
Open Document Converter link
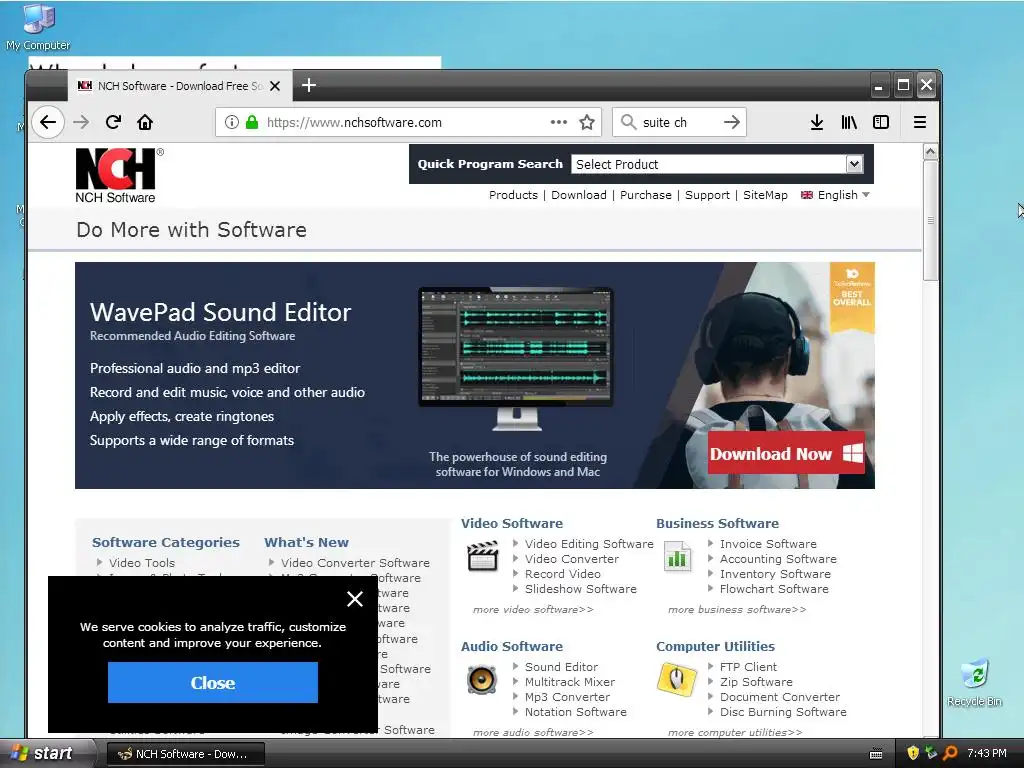(780, 696)
